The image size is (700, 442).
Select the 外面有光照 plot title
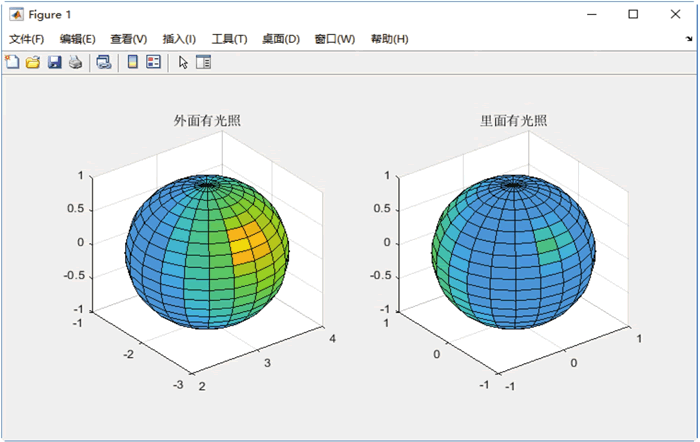coord(207,121)
